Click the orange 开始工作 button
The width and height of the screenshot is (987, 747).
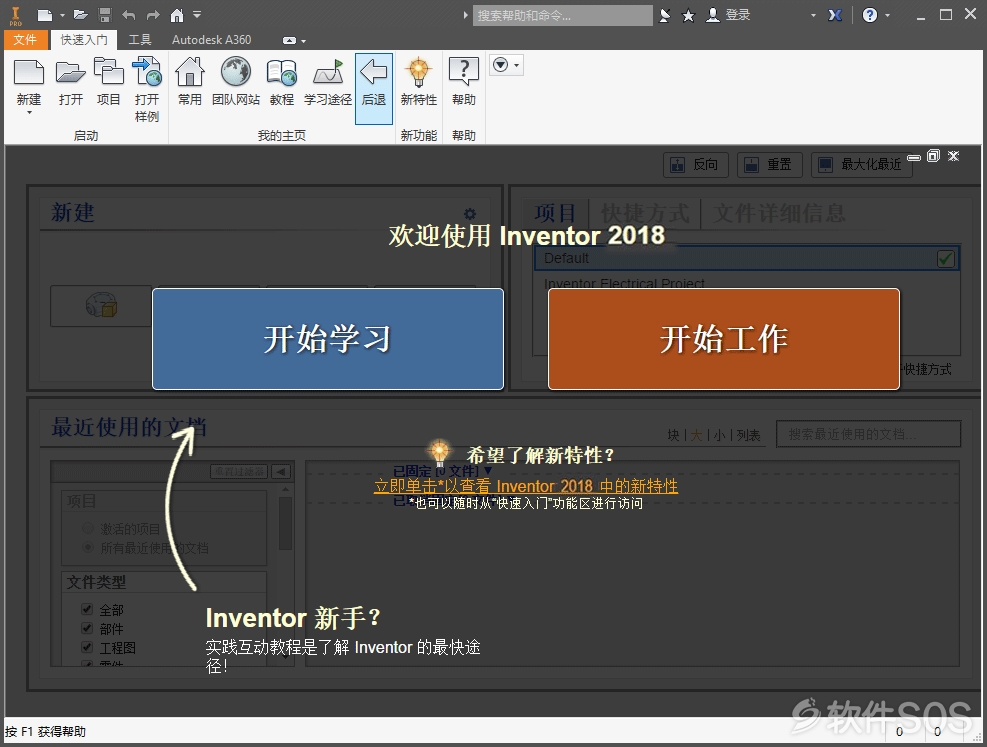724,339
